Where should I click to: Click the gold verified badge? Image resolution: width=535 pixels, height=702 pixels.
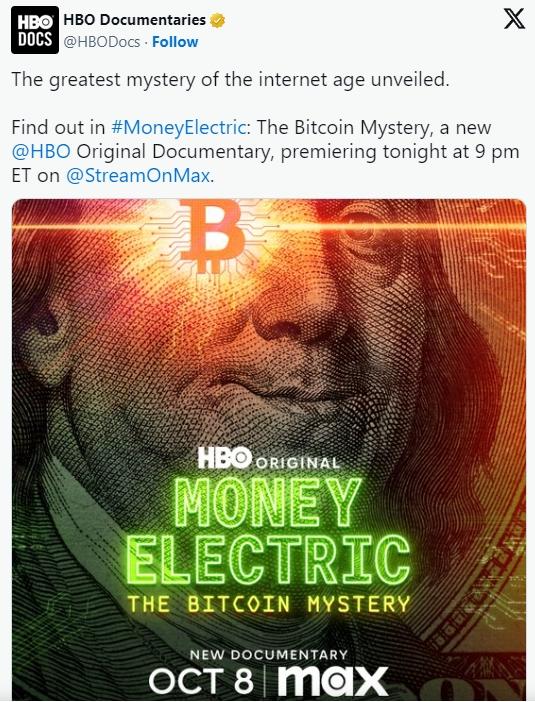pos(217,20)
